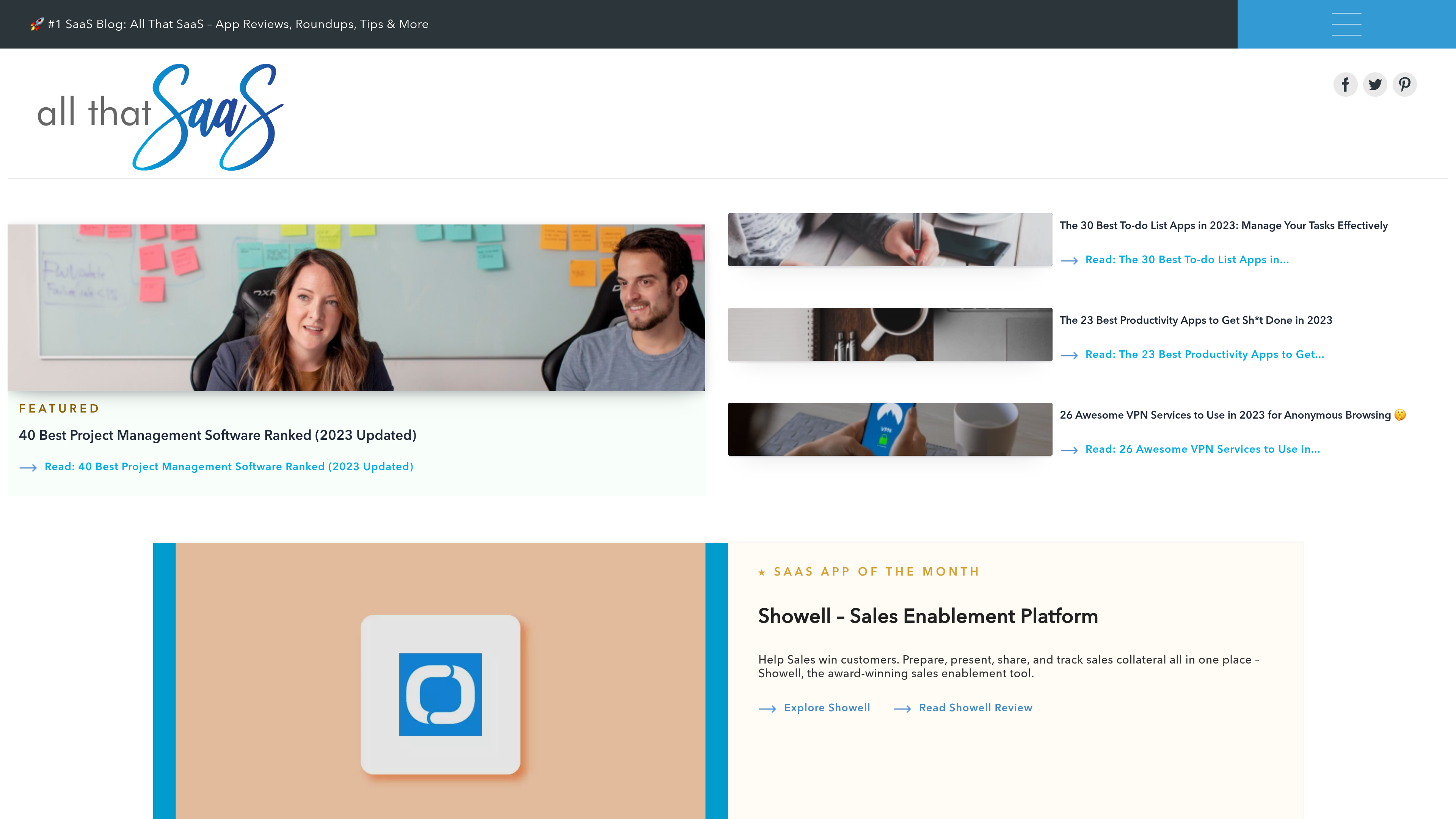This screenshot has height=819, width=1456.
Task: Click the arrow beside Read Showell Review
Action: 902,709
